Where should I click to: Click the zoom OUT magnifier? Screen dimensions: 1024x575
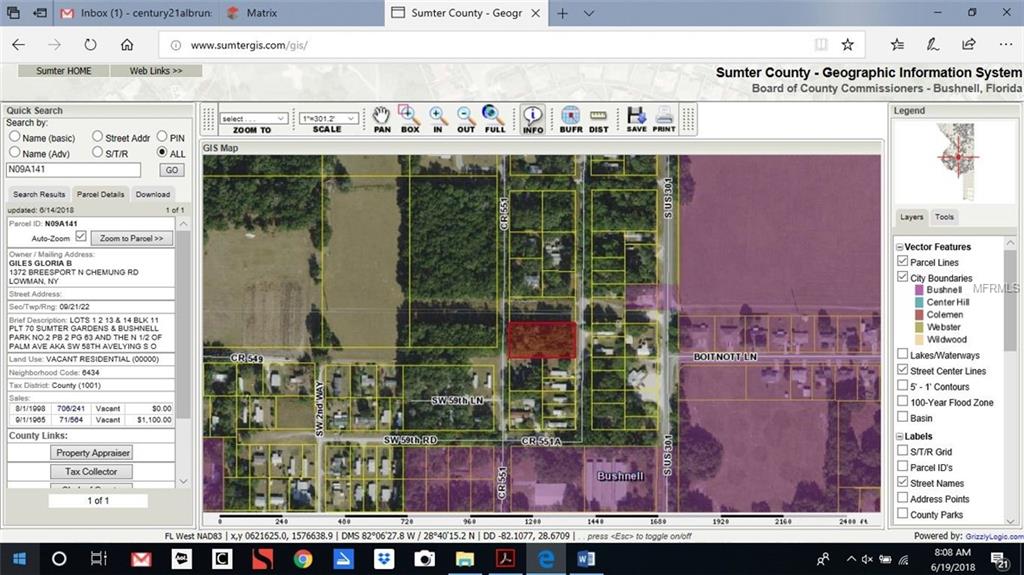466,117
